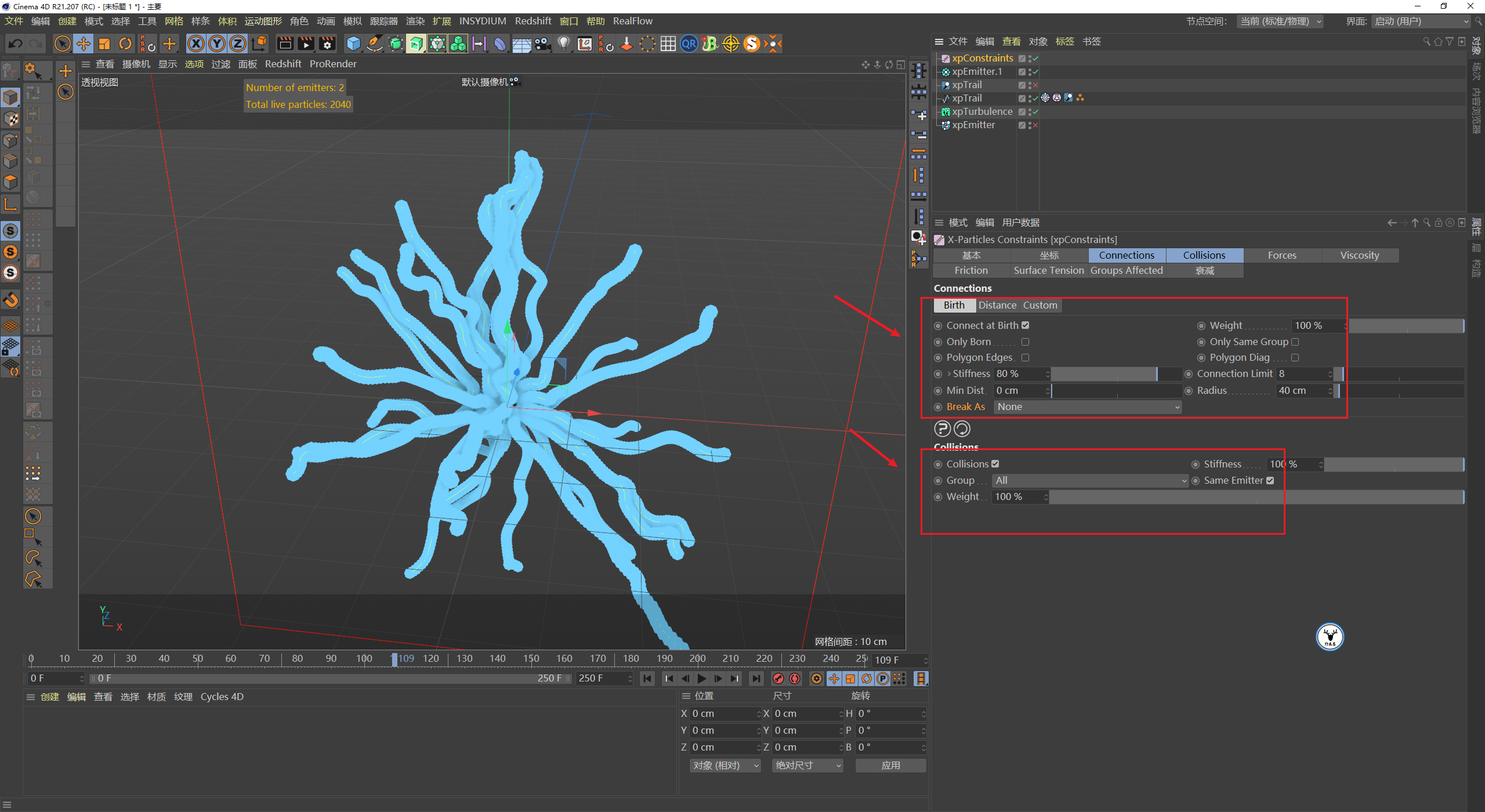
Task: Add a Cube primitive object
Action: coord(353,43)
